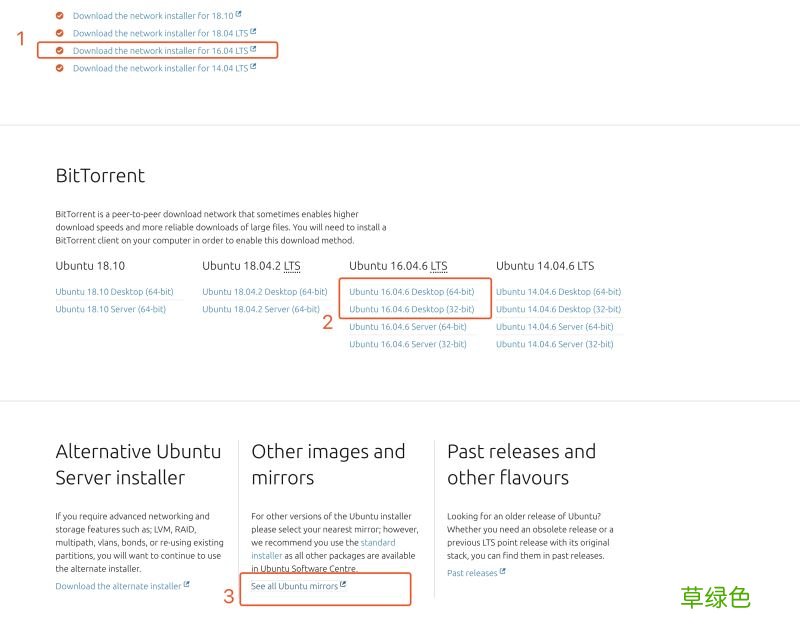Click external-link icon after Download the alternate installer
Viewport: 800px width, 631px height.
pyautogui.click(x=187, y=585)
